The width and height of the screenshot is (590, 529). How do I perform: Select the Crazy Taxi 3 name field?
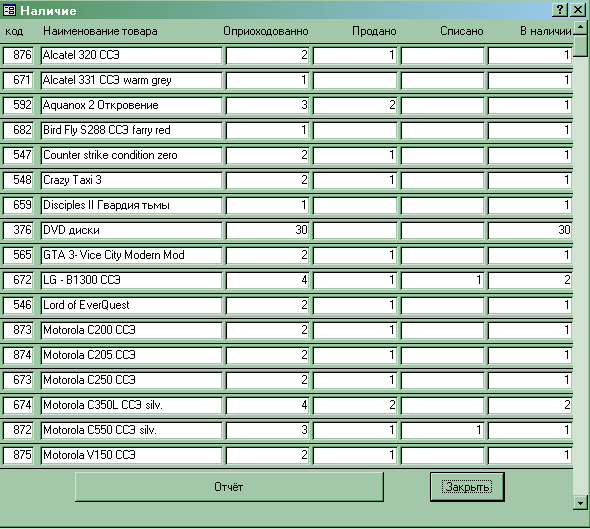(x=131, y=180)
